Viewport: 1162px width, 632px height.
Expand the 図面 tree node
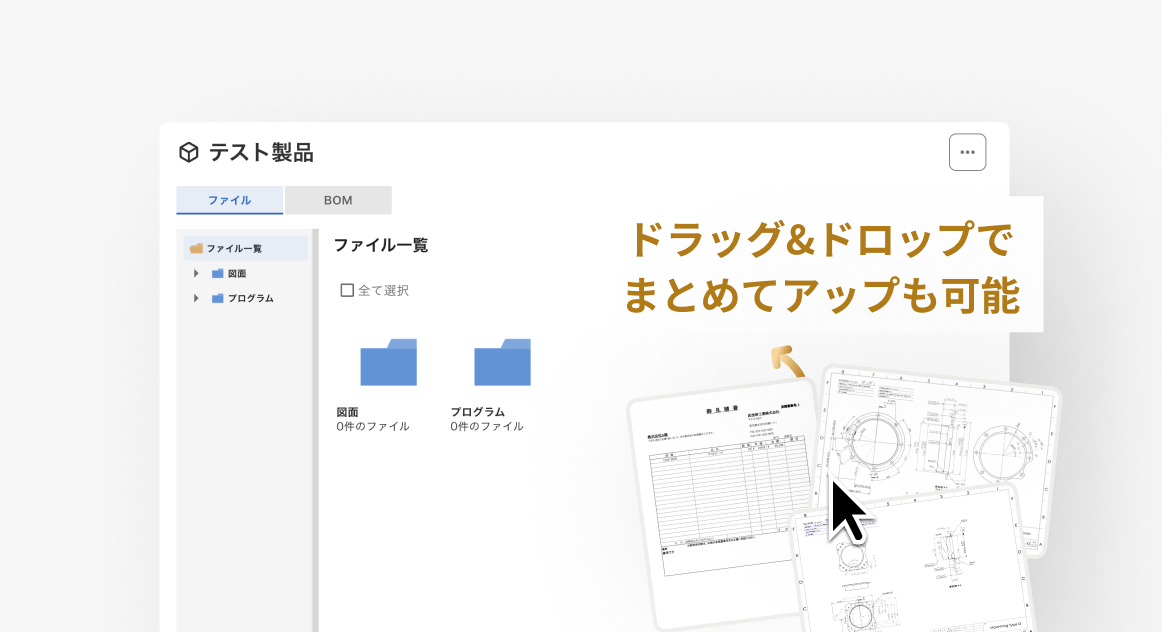click(196, 273)
